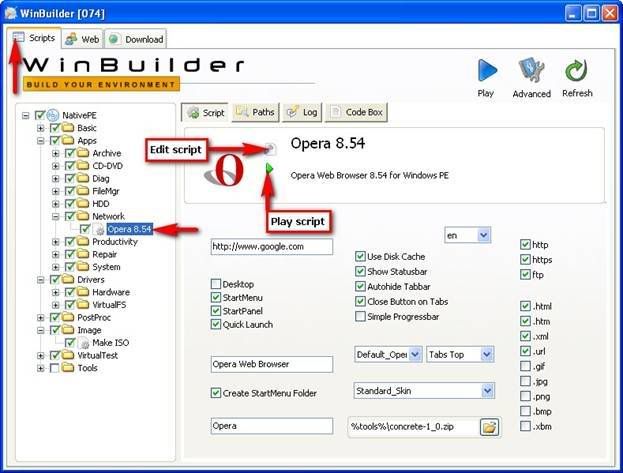
Task: Minimize the WinBuilder window
Action: [x=572, y=13]
